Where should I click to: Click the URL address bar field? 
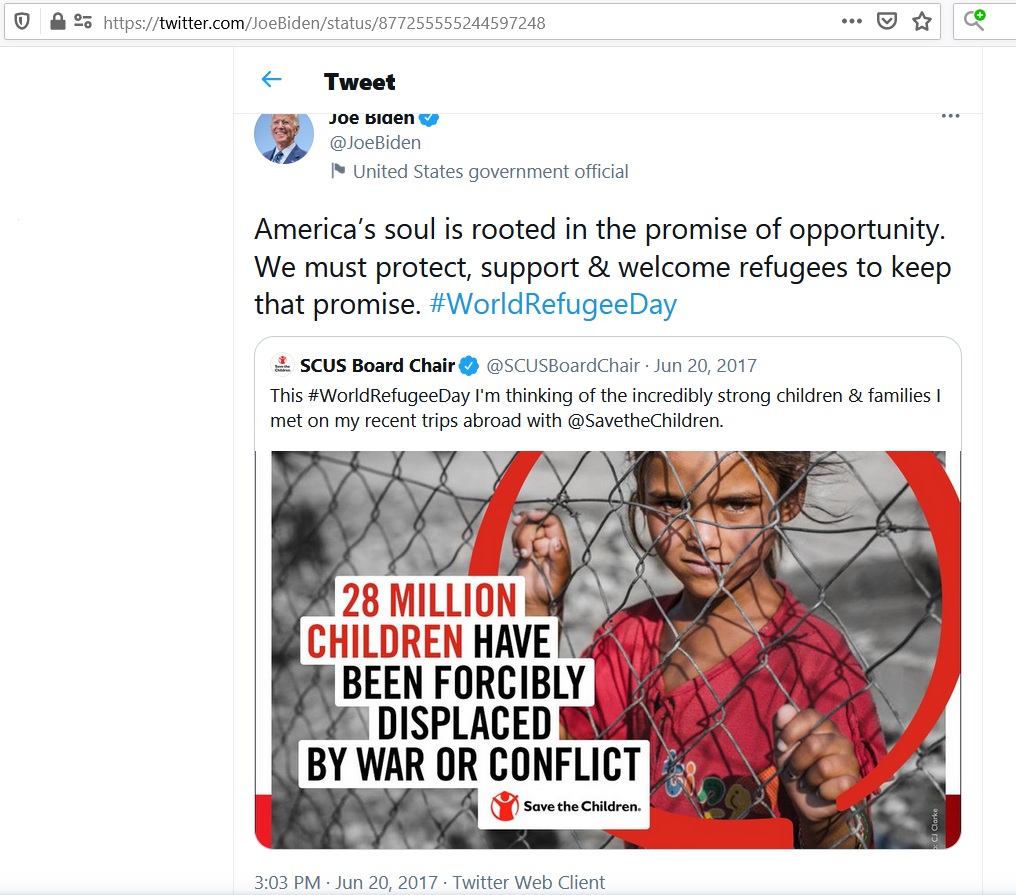tap(450, 22)
